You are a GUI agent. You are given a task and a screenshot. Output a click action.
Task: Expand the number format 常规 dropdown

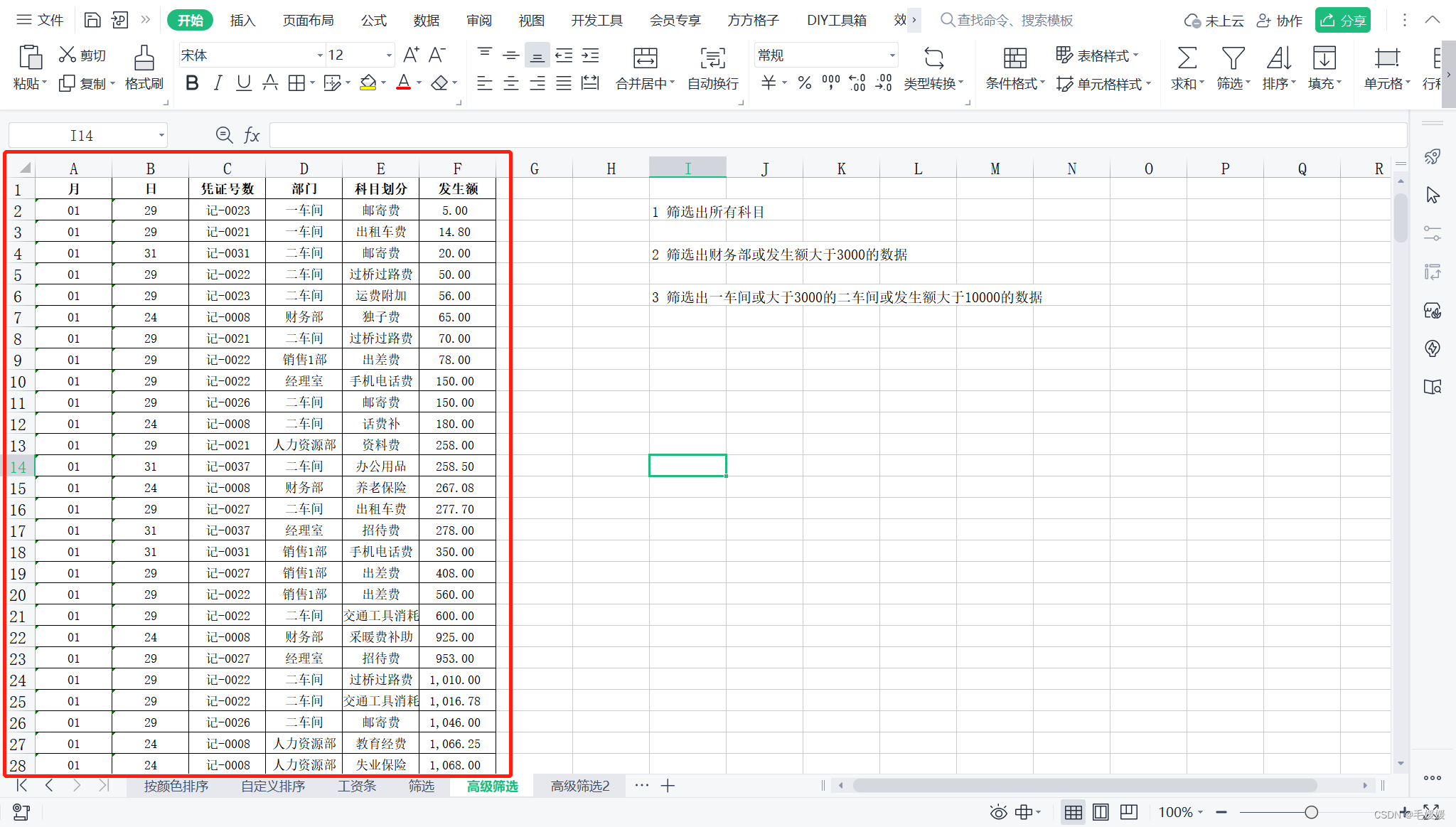tap(892, 55)
